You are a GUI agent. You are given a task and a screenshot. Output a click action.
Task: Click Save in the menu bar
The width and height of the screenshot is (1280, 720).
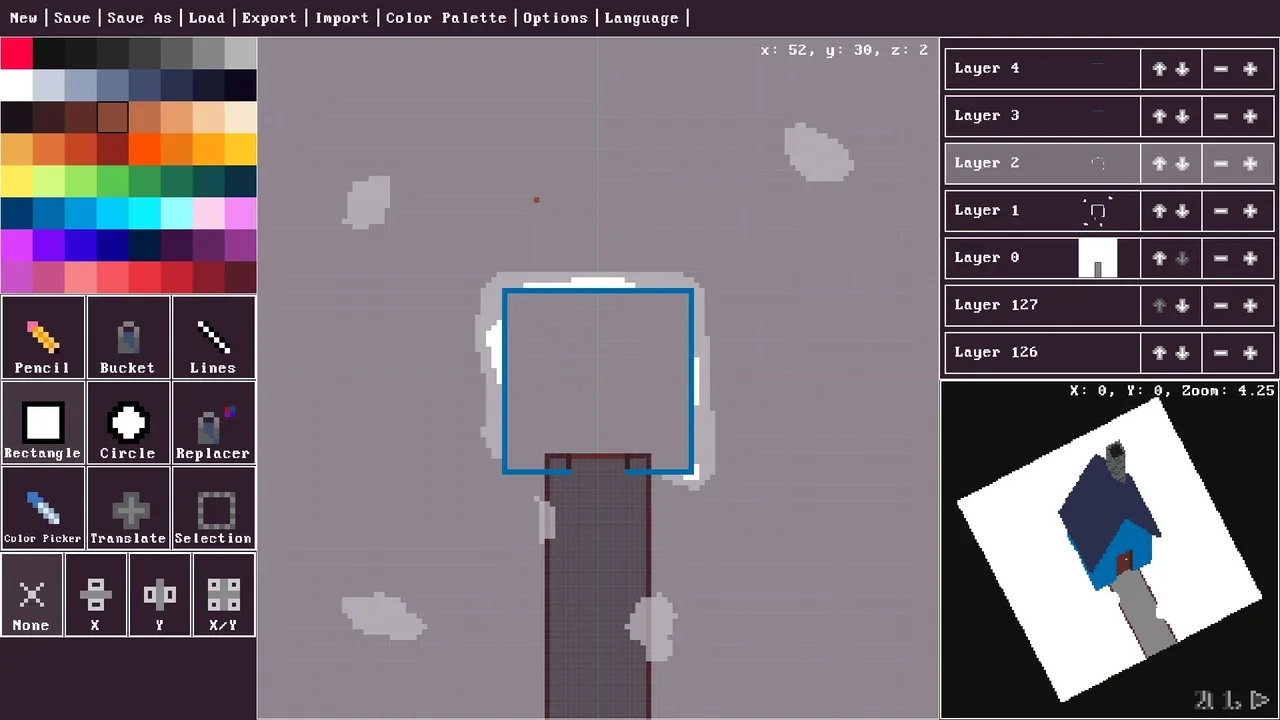click(72, 18)
